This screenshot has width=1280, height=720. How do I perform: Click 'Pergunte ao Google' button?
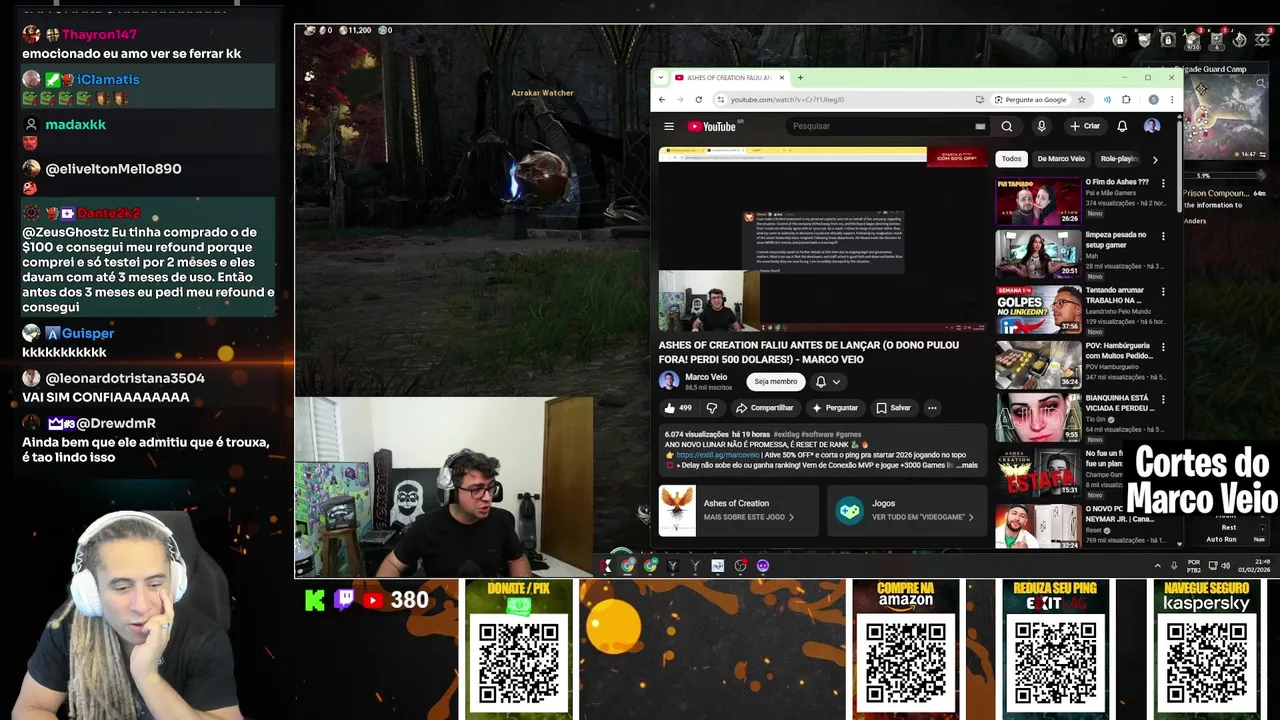(x=1030, y=100)
